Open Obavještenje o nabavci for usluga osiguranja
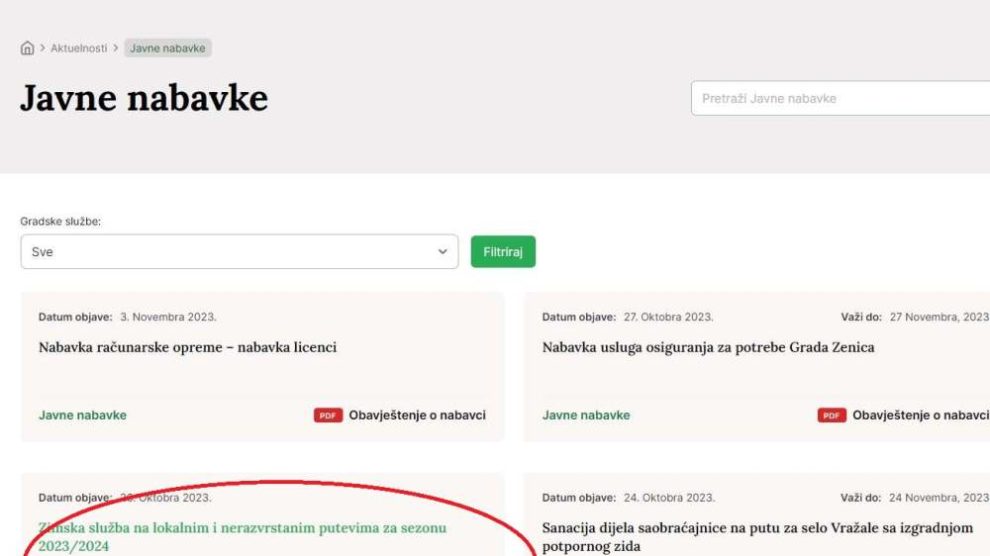Viewport: 990px width, 556px height. pyautogui.click(x=919, y=415)
